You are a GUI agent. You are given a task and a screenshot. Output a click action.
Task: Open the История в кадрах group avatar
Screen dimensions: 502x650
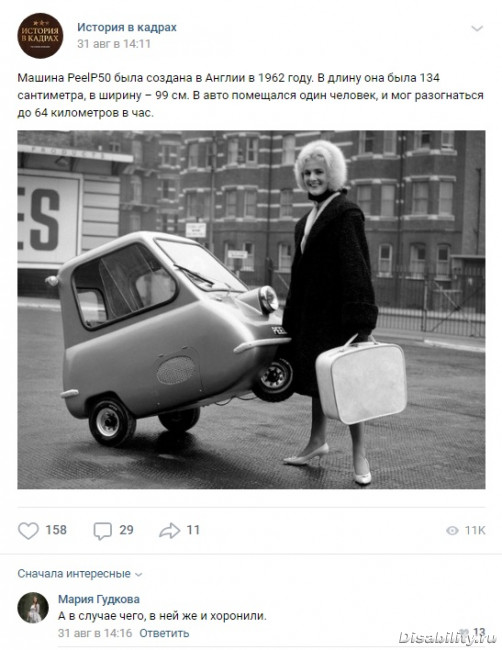coord(40,36)
